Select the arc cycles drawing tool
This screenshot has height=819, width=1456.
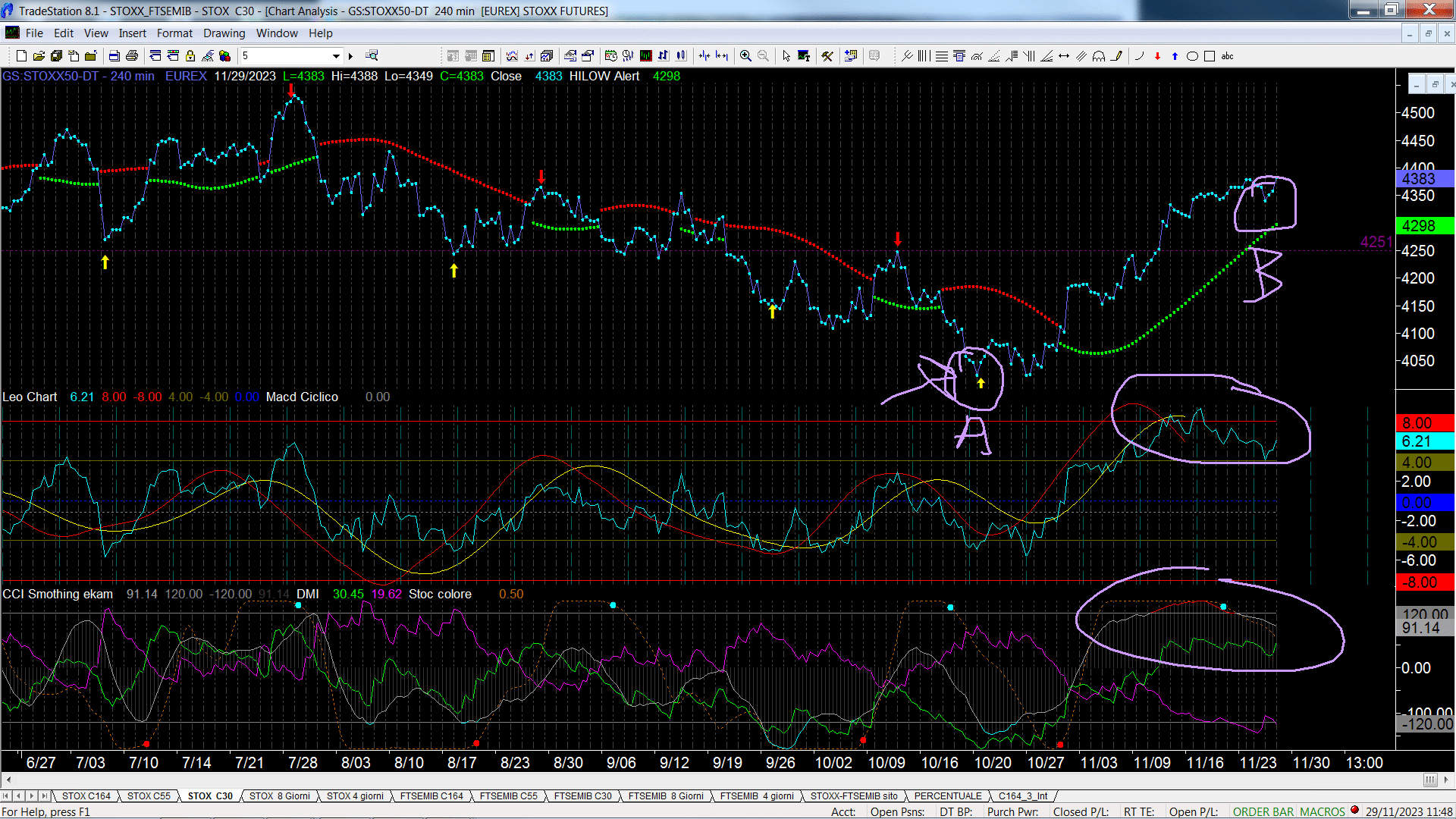(1099, 56)
